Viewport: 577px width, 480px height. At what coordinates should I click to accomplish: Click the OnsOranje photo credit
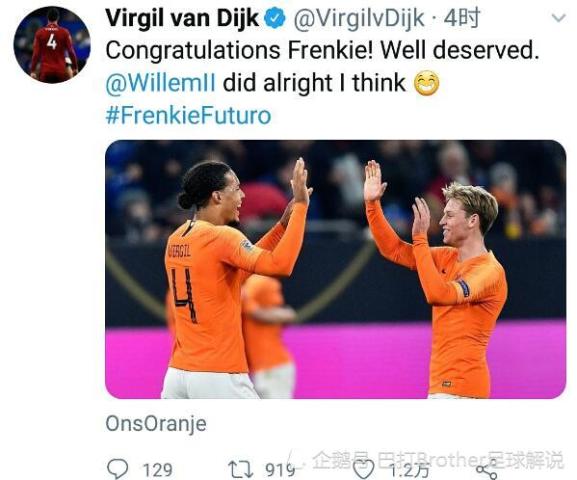coord(156,424)
